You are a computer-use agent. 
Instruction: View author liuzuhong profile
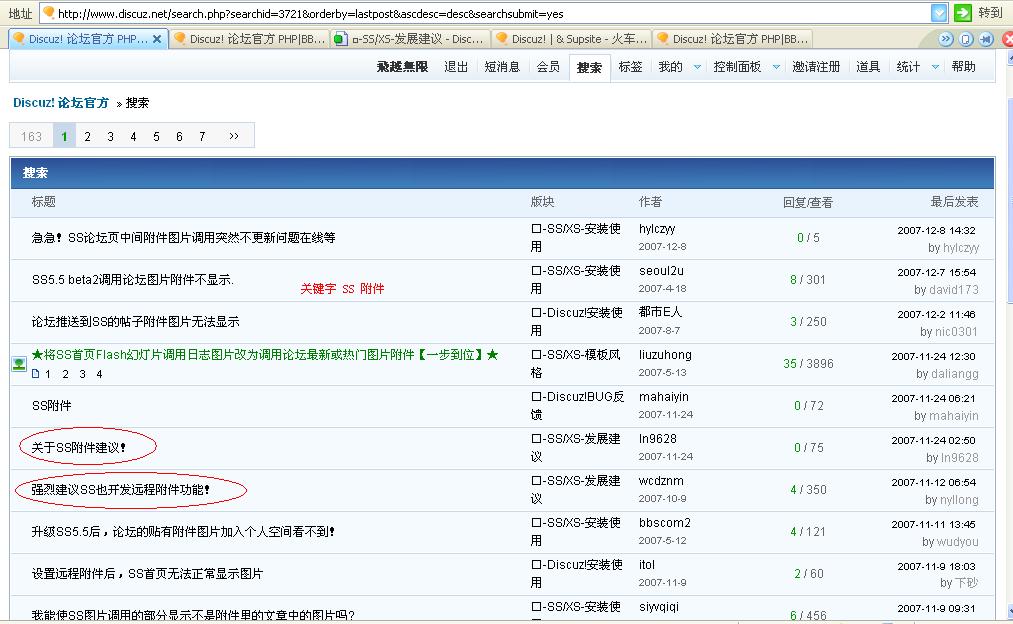(665, 355)
